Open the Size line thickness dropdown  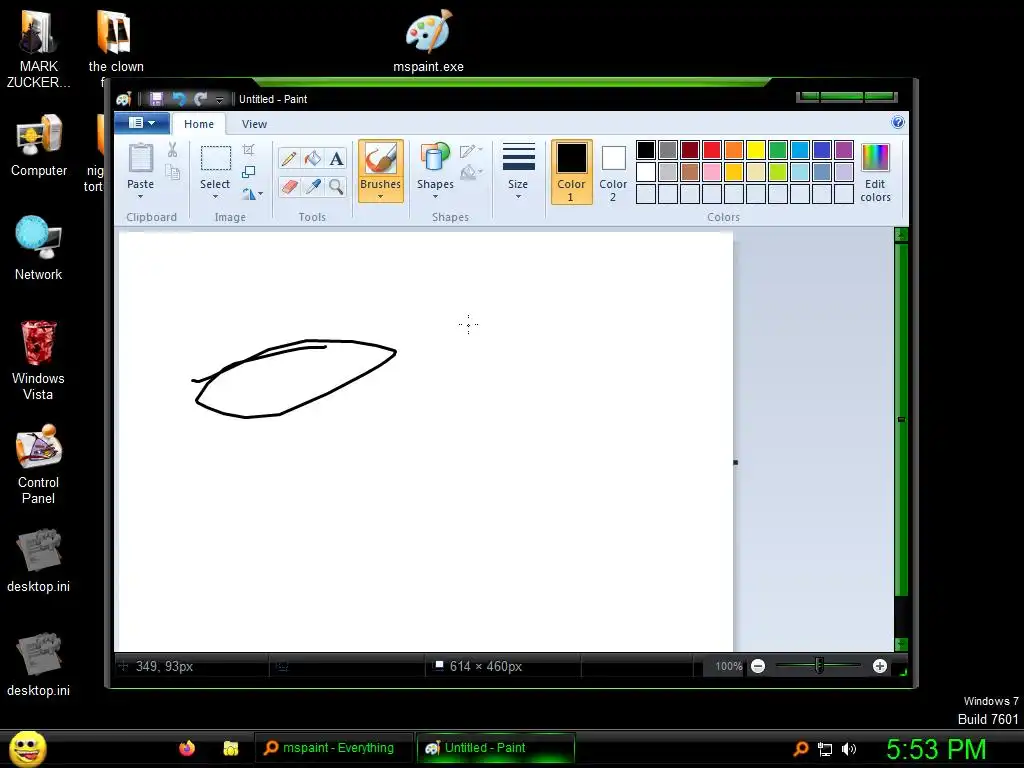519,171
